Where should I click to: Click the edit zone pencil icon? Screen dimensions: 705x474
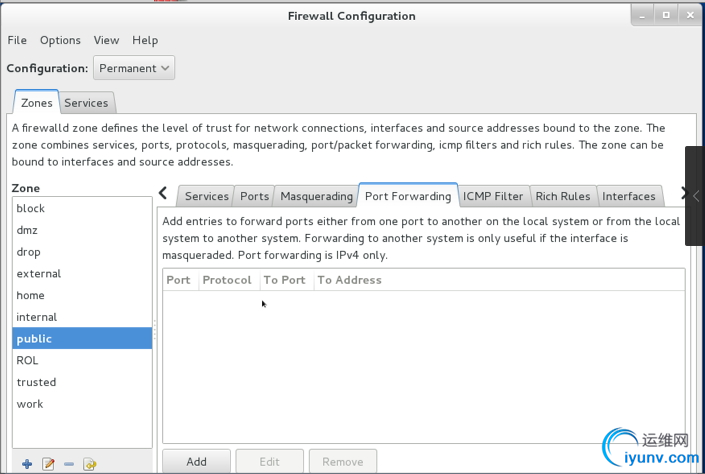[48, 464]
